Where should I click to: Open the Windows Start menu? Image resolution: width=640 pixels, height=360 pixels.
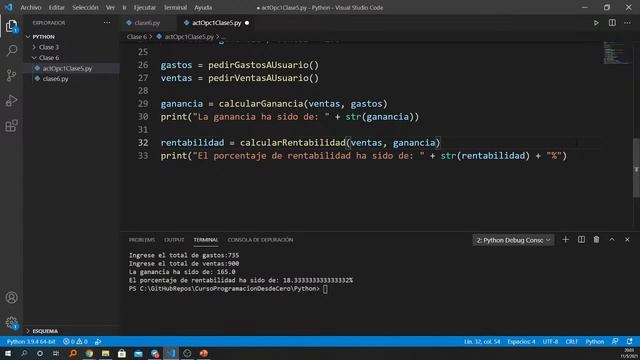coord(8,353)
